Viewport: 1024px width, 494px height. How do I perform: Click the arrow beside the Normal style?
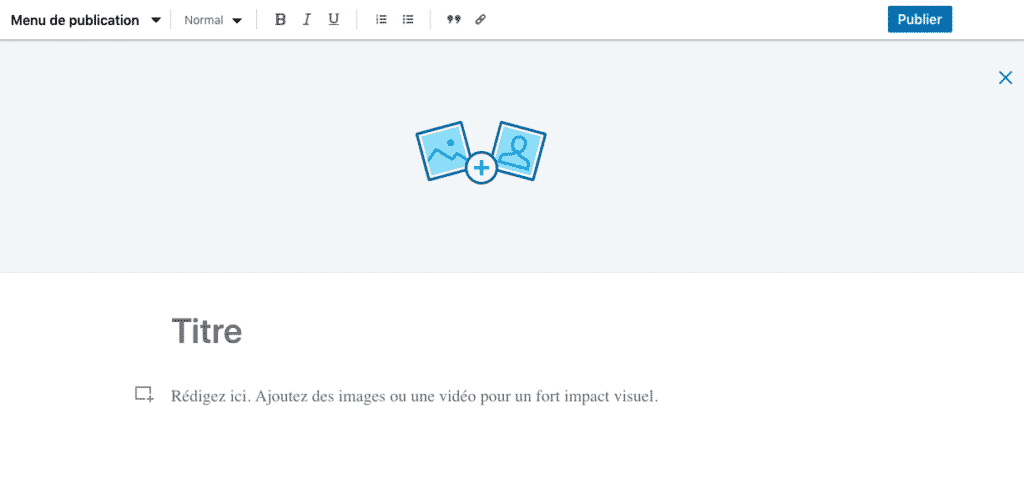coord(237,20)
